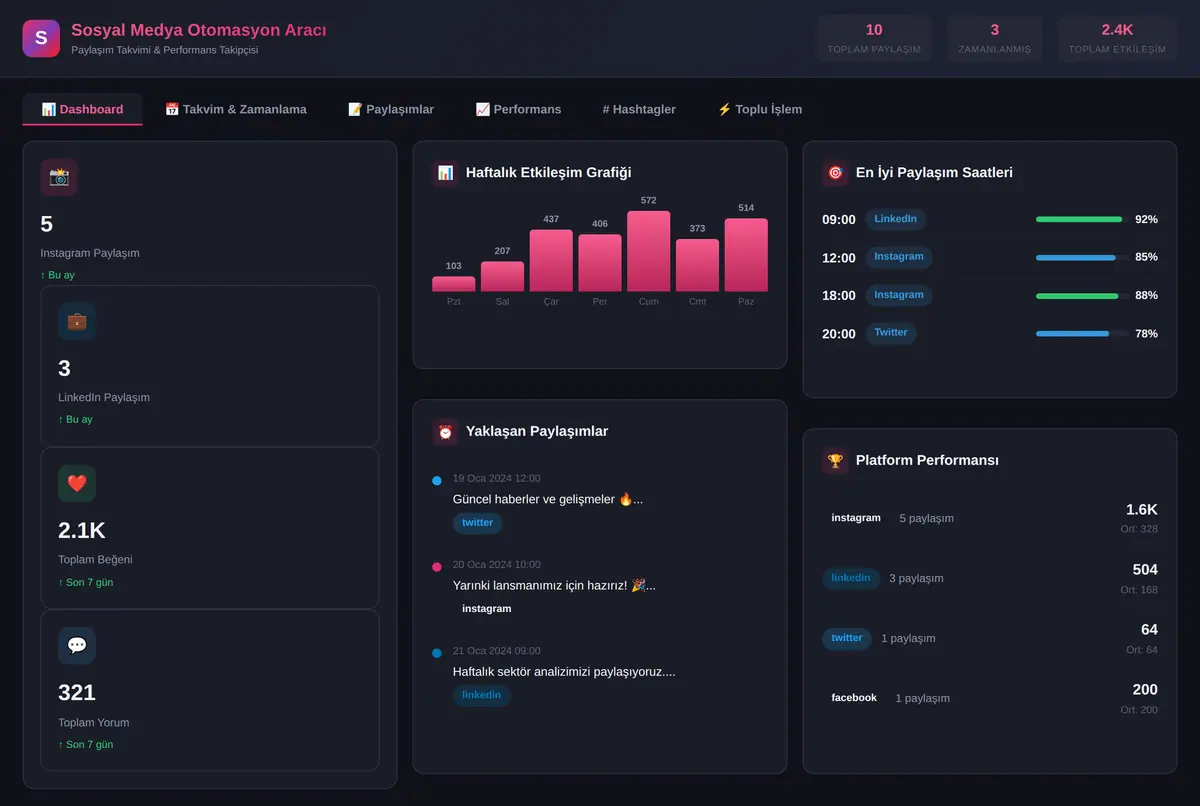1200x806 pixels.
Task: Click the Twitter tag at 20:00
Action: pos(891,333)
